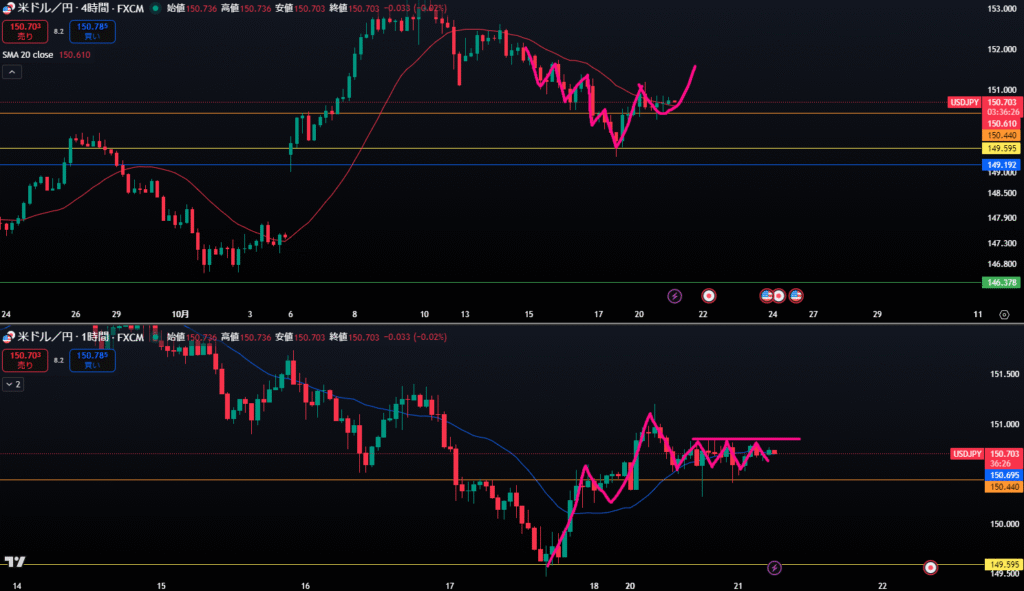Select the 4-hour chart symbol title text

pos(81,8)
